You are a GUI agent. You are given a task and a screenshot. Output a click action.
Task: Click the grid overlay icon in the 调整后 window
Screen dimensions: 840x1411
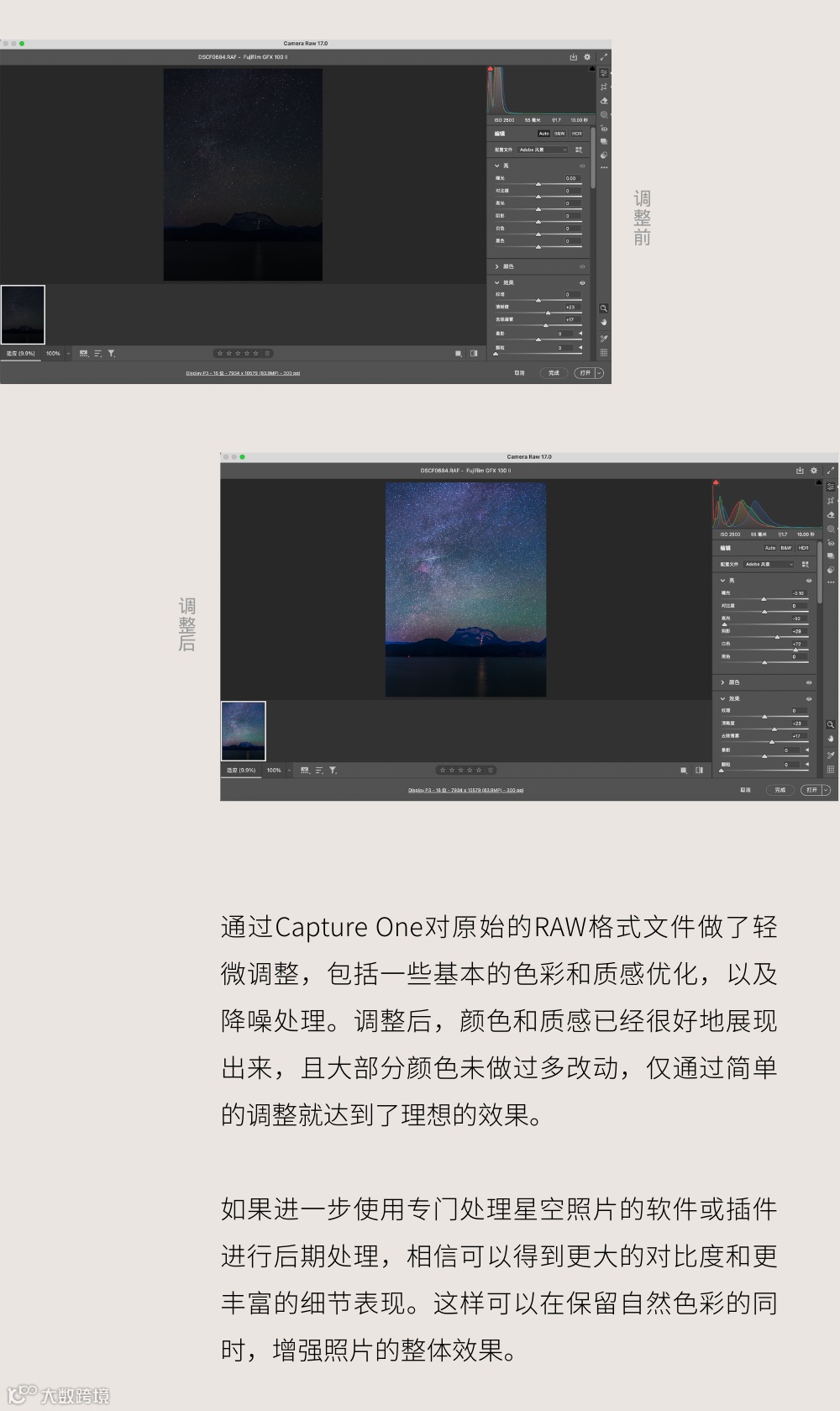[x=831, y=769]
